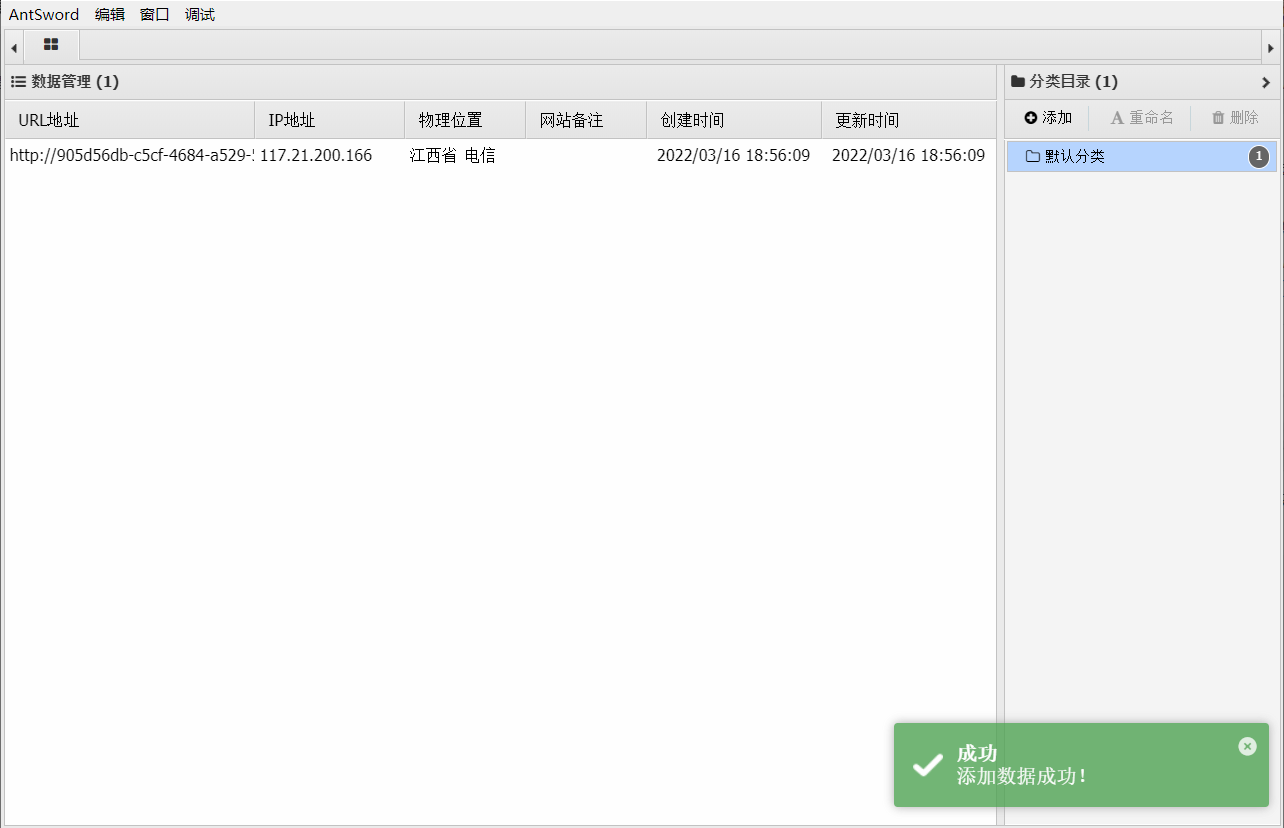The height and width of the screenshot is (828, 1284).
Task: Click the right tab navigation arrow
Action: pyautogui.click(x=1271, y=46)
